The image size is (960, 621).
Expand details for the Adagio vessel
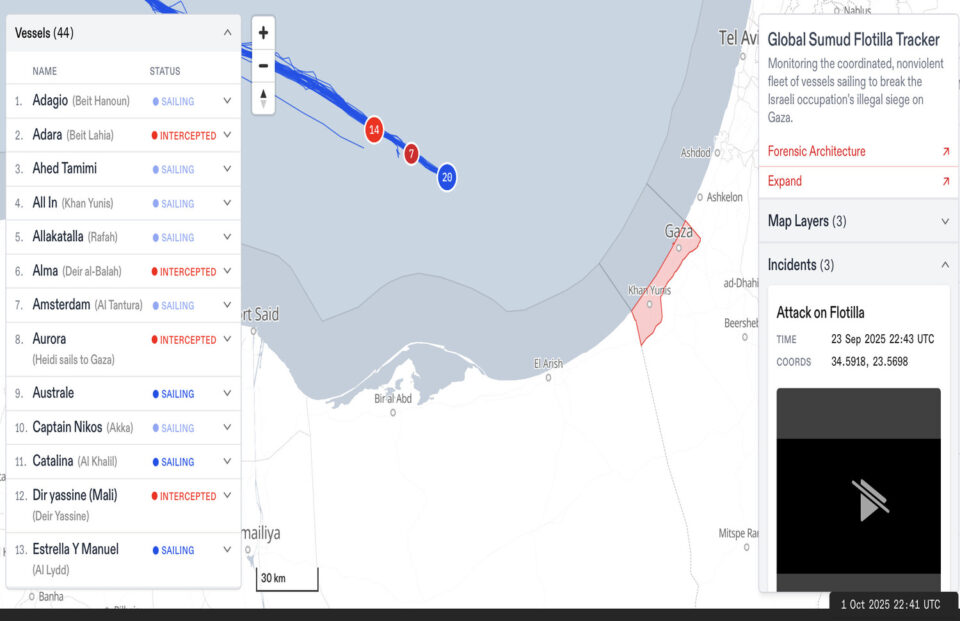[227, 101]
